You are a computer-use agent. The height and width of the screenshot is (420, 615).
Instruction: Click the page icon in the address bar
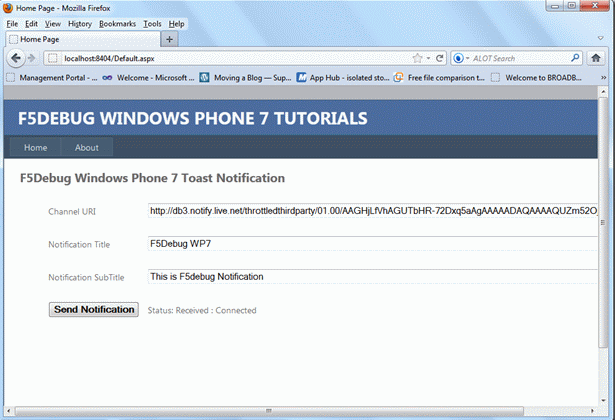point(53,58)
